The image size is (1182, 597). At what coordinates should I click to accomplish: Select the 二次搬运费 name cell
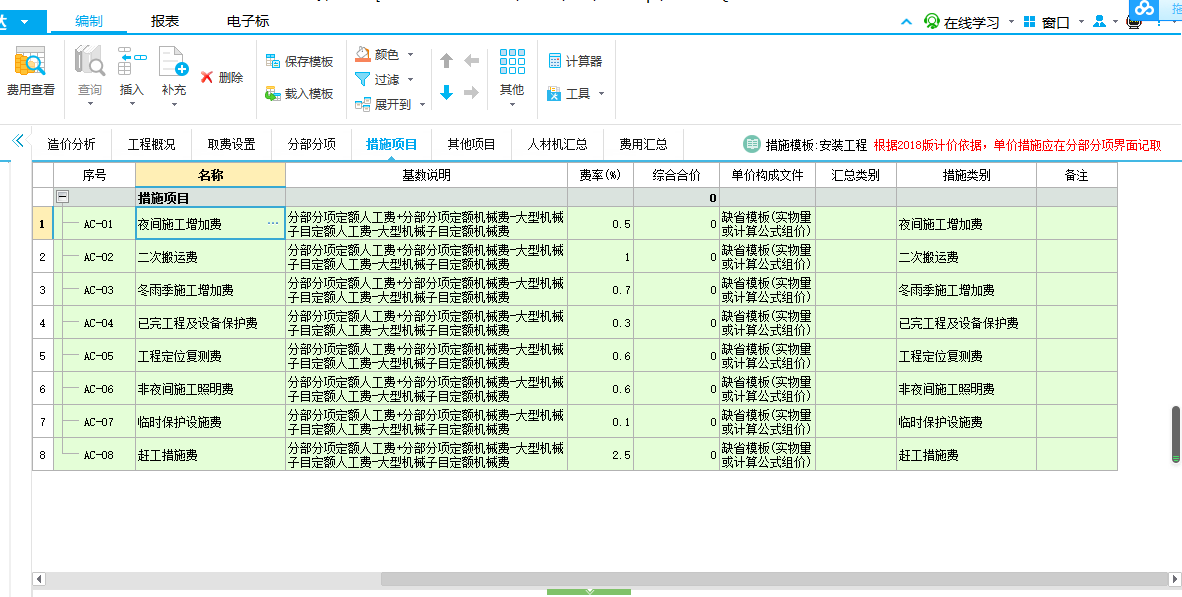[x=210, y=257]
